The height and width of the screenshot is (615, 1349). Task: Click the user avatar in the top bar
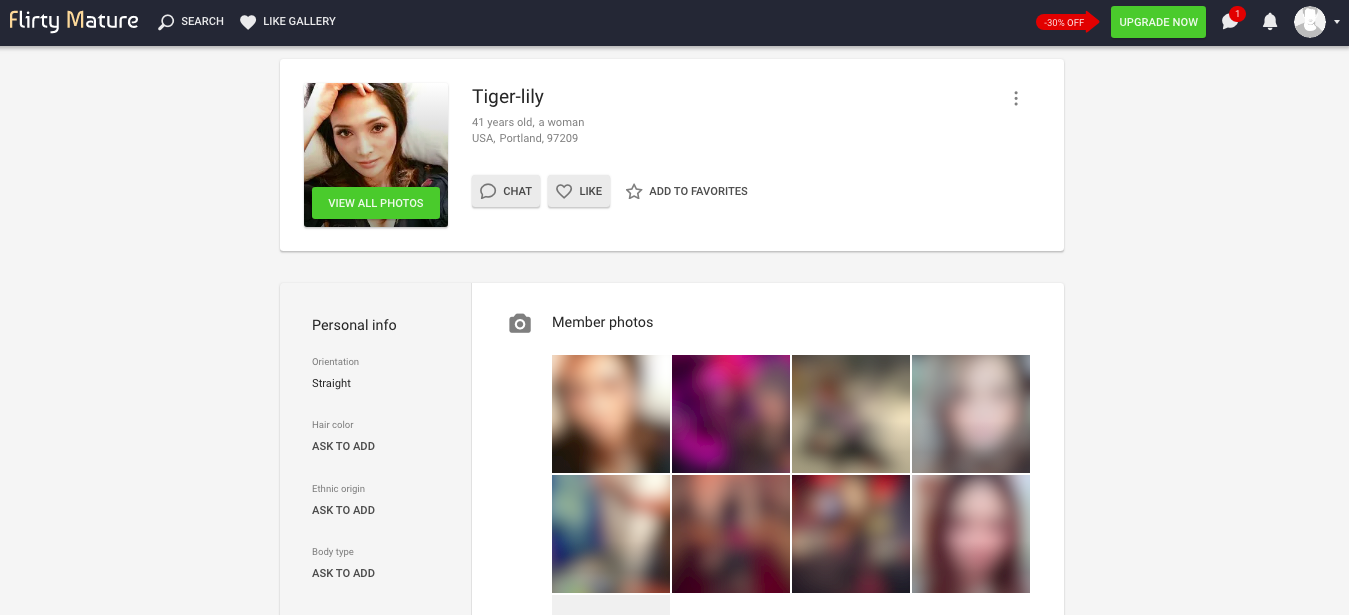(1309, 22)
